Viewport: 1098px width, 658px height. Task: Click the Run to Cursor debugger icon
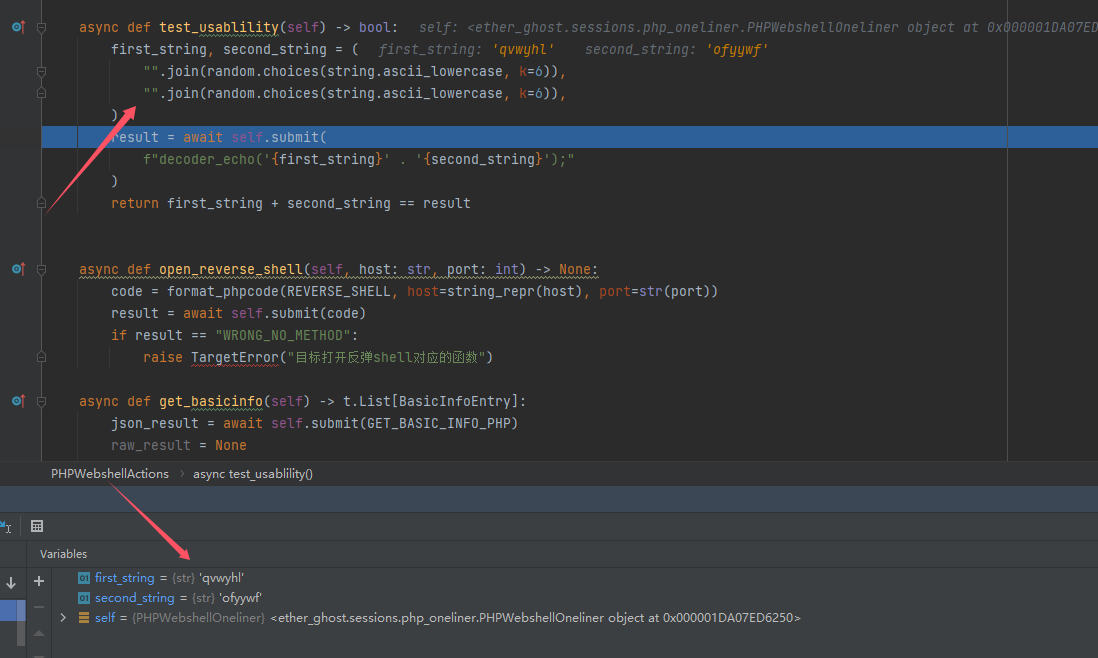tap(6, 526)
